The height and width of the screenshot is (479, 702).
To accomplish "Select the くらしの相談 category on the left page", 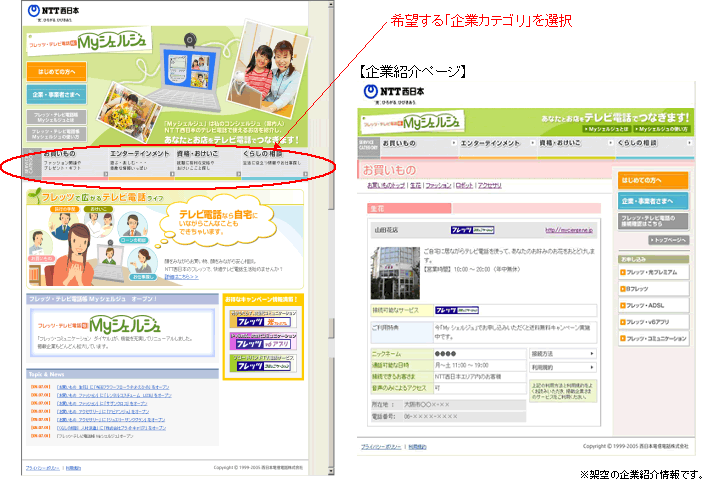I will pyautogui.click(x=275, y=162).
